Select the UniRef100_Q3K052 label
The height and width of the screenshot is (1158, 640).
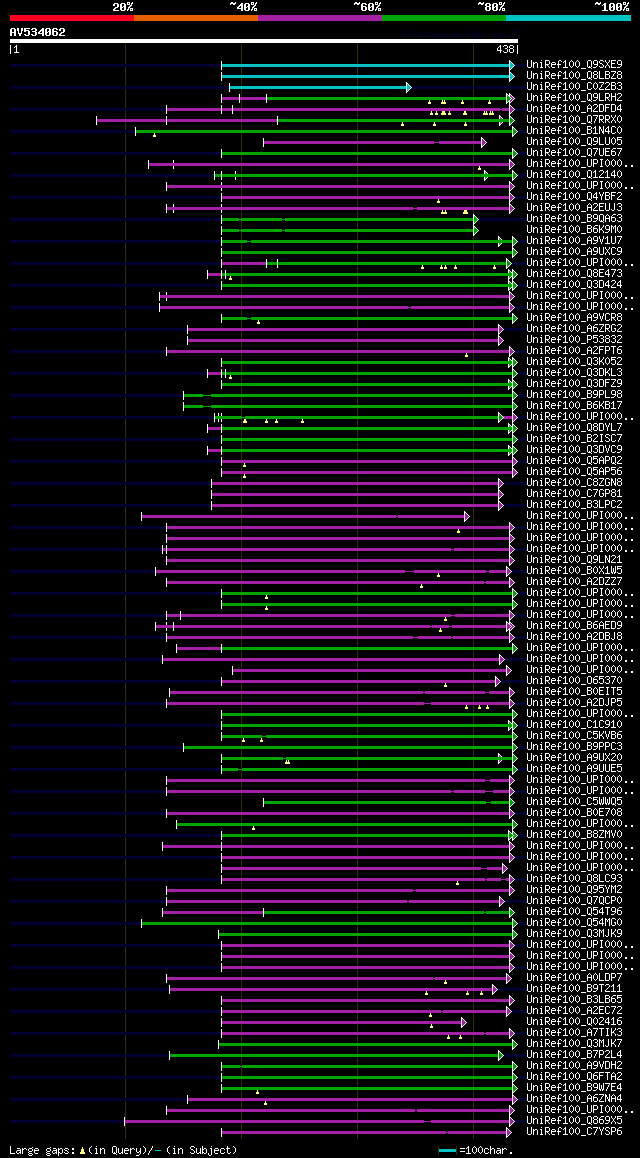pyautogui.click(x=574, y=362)
